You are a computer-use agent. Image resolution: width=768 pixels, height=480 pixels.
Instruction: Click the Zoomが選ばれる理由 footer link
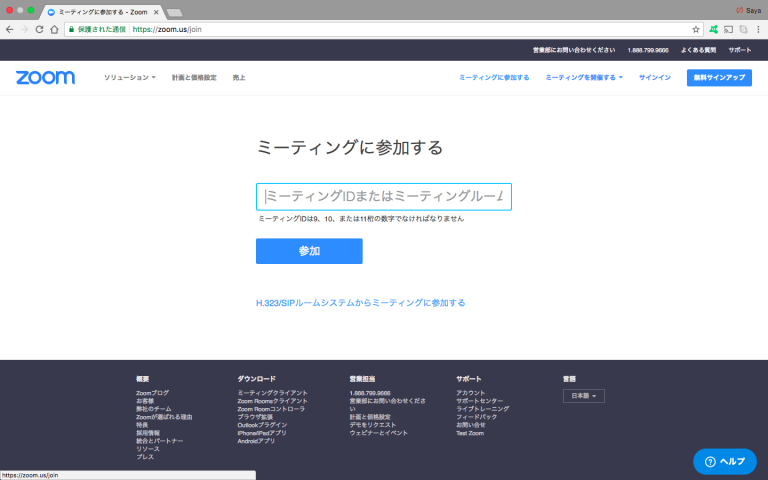coord(164,417)
